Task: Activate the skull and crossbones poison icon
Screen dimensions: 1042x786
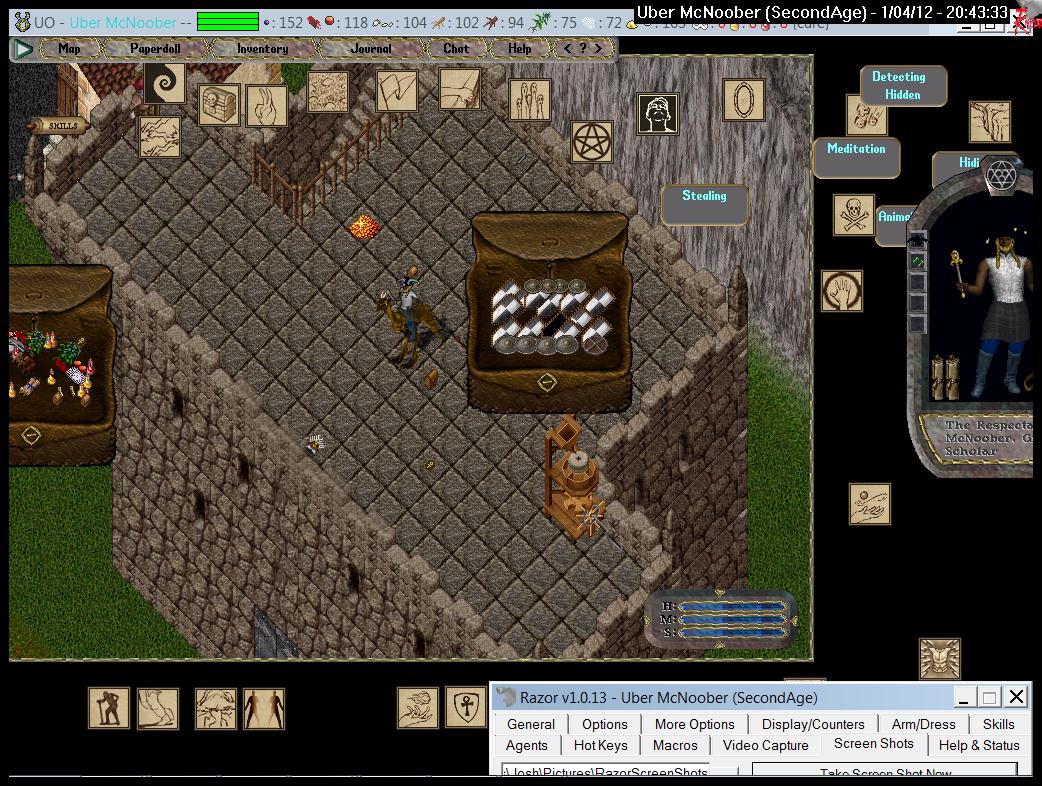Action: [x=853, y=215]
